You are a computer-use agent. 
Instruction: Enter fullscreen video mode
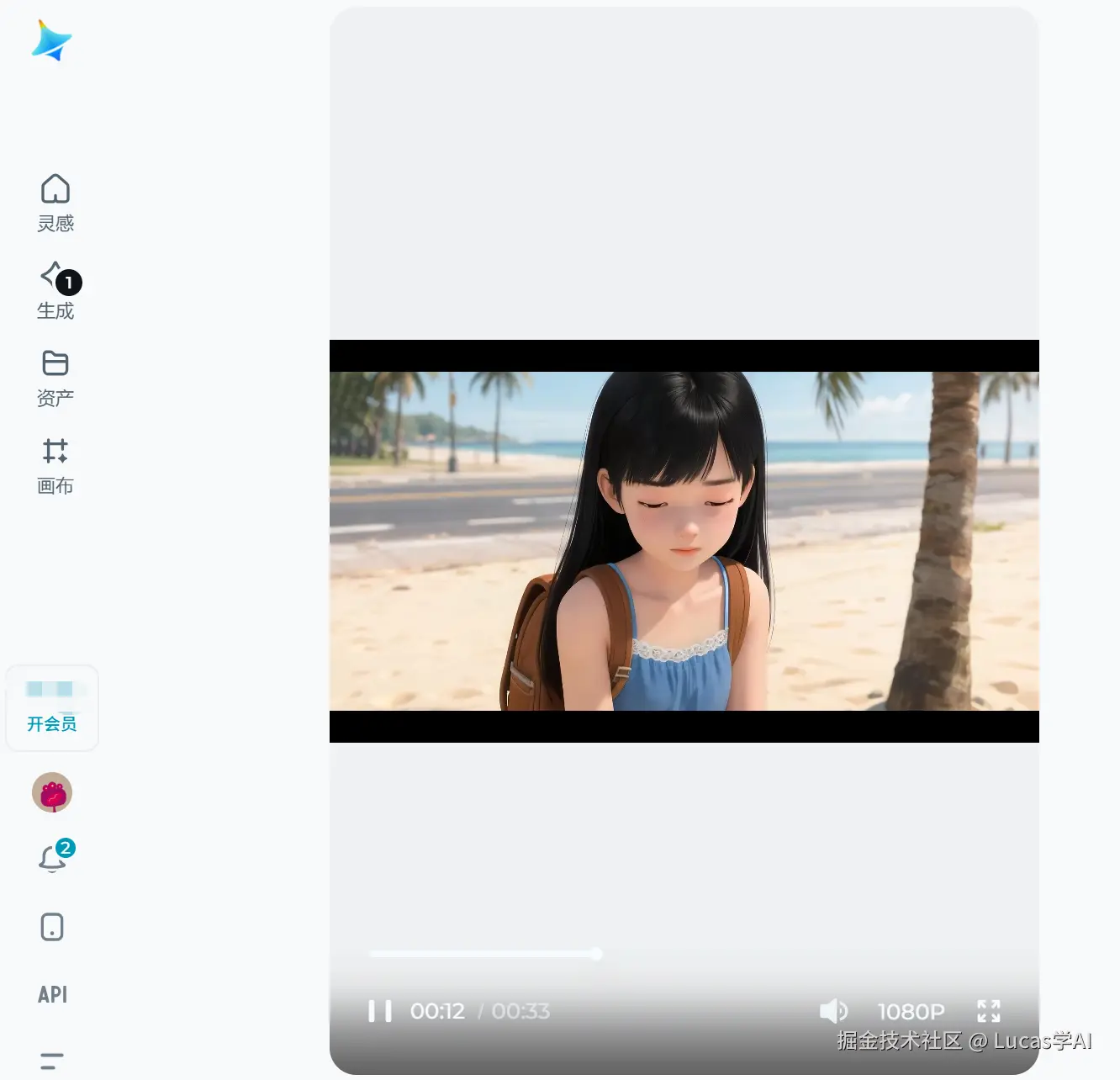tap(989, 1011)
